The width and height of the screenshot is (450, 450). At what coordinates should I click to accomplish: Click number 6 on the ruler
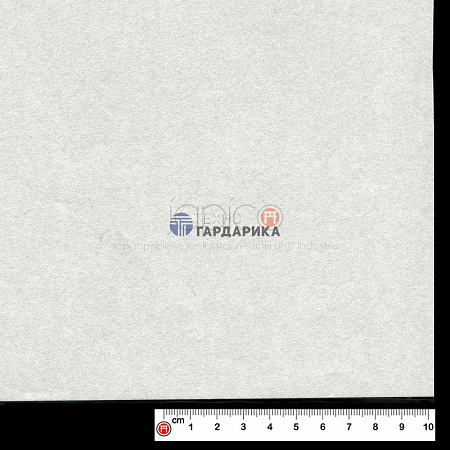tap(323, 427)
